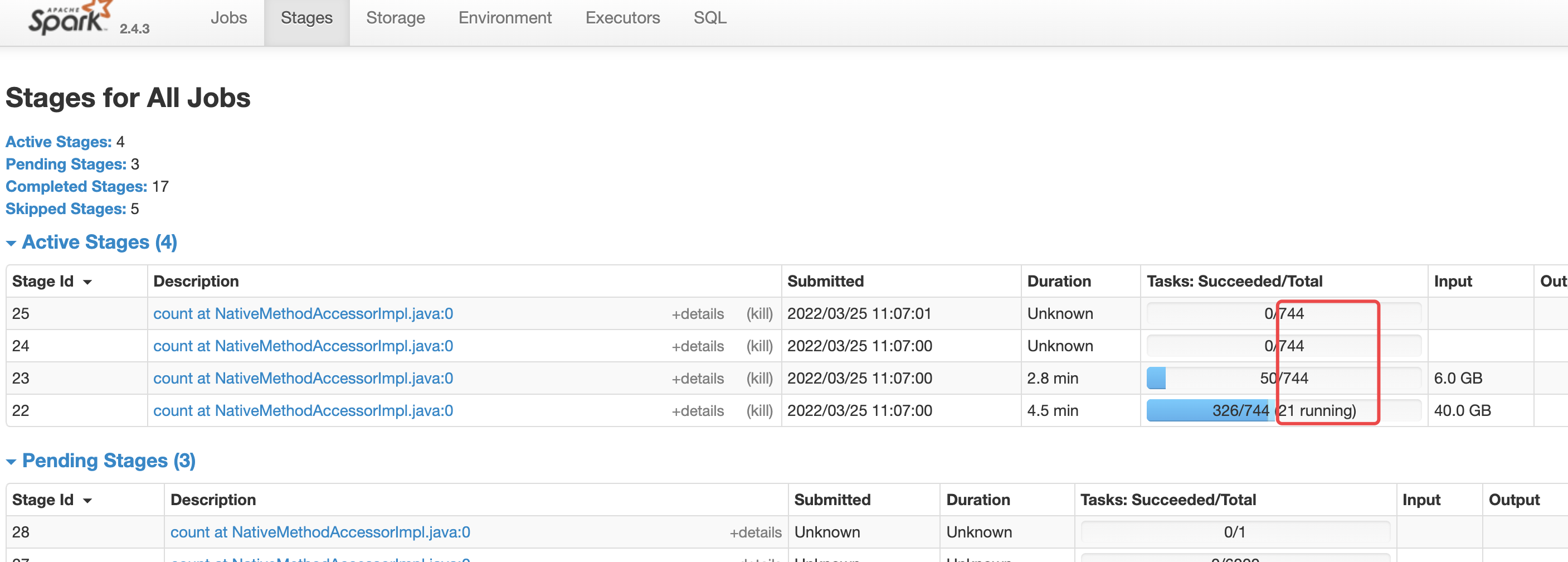Open stage 28 description link
1568x562 pixels.
coord(320,531)
